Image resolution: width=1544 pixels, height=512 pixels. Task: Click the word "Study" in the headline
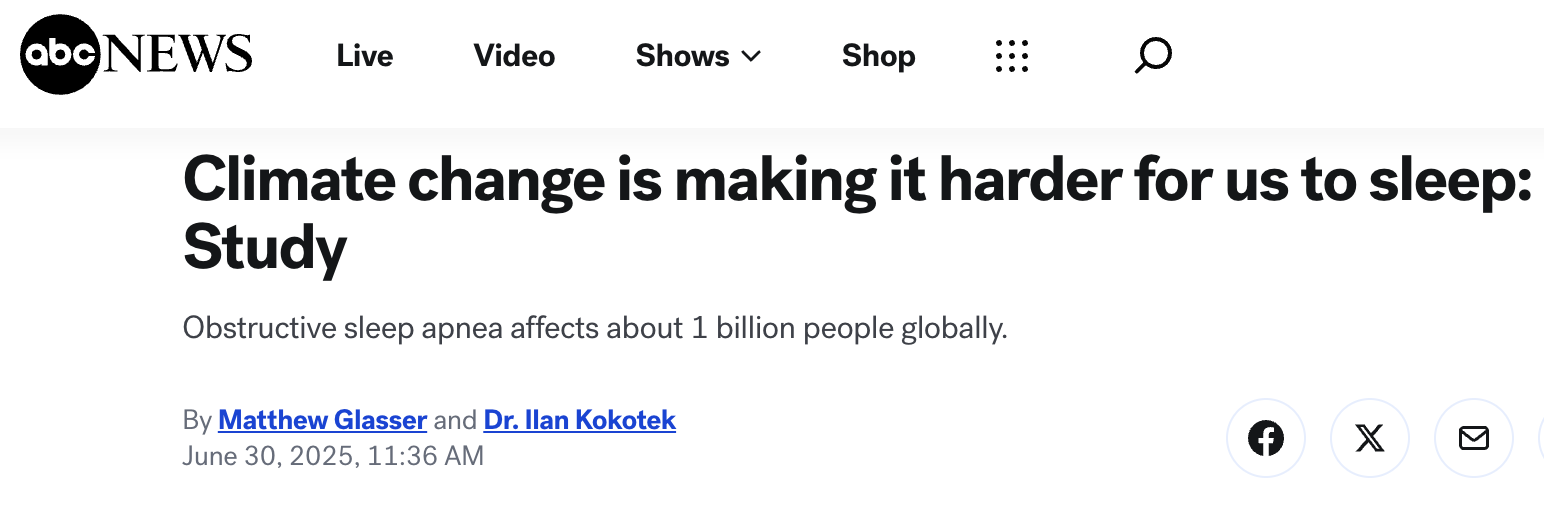(x=265, y=247)
